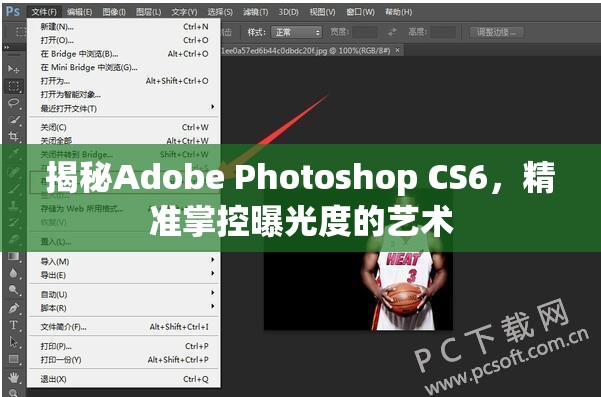Open the 3D(D) menu
The width and height of the screenshot is (601, 397).
click(x=288, y=12)
